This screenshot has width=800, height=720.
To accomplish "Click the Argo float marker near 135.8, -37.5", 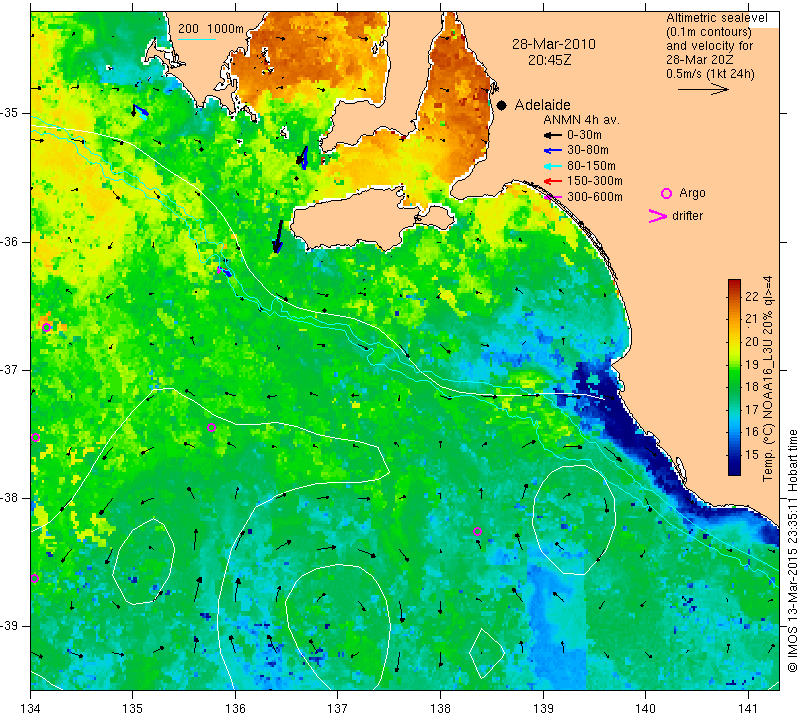I will [x=212, y=428].
